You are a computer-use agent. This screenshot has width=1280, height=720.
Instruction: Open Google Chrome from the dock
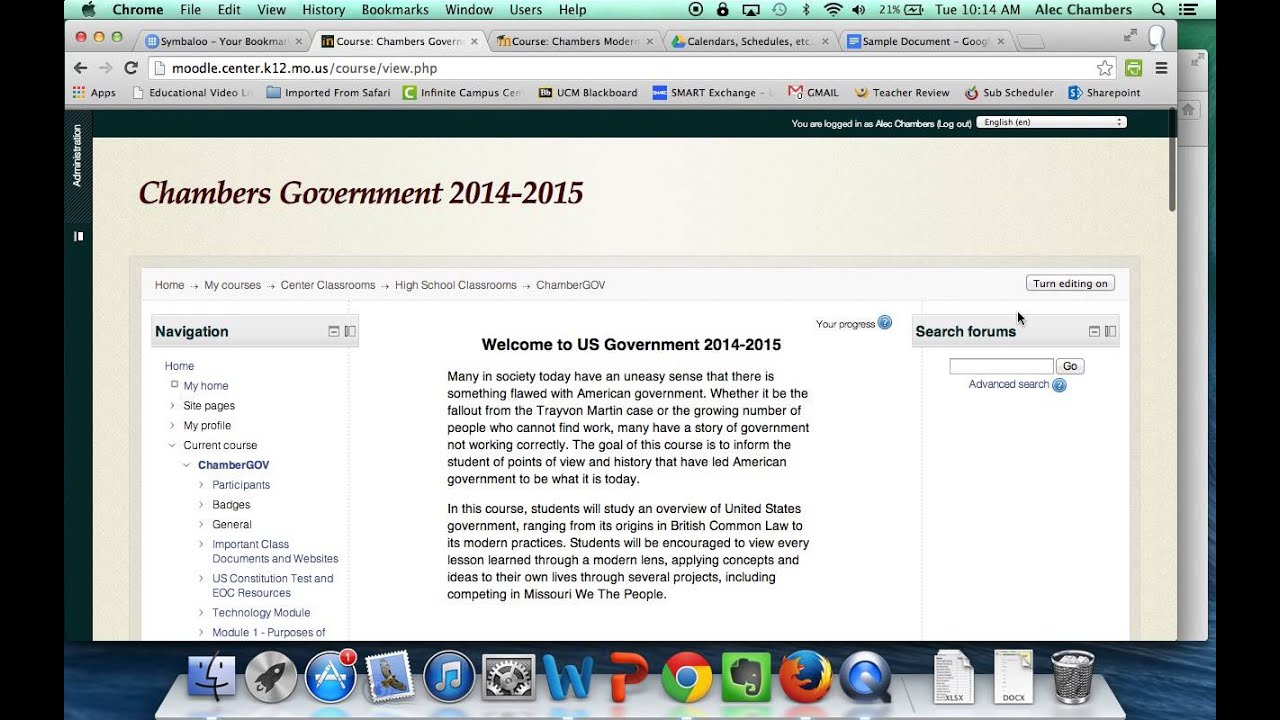pos(687,677)
